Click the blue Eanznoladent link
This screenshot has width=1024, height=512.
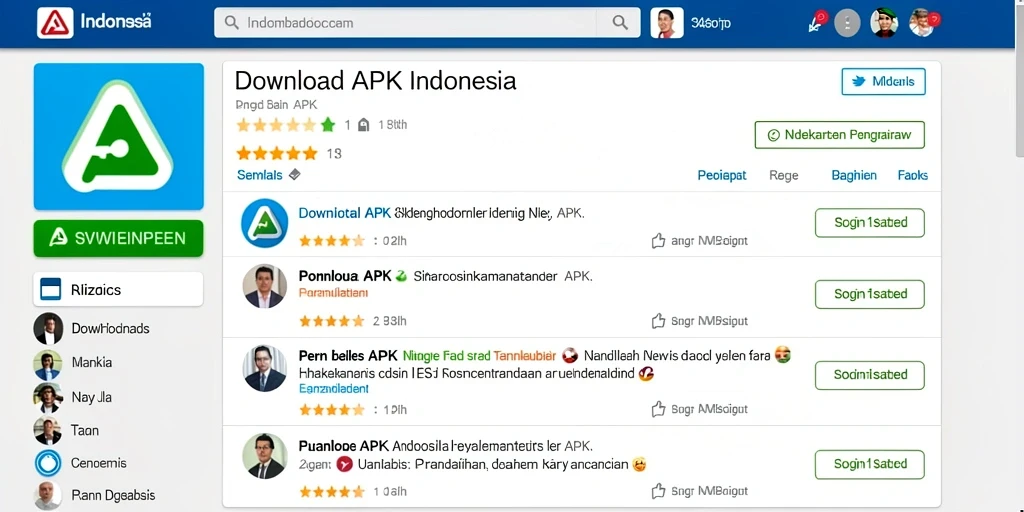[334, 389]
